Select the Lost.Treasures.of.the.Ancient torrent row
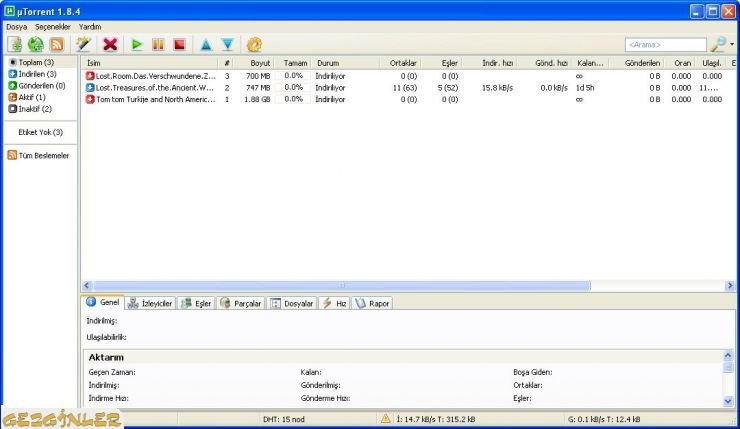740x429 pixels. pos(409,88)
